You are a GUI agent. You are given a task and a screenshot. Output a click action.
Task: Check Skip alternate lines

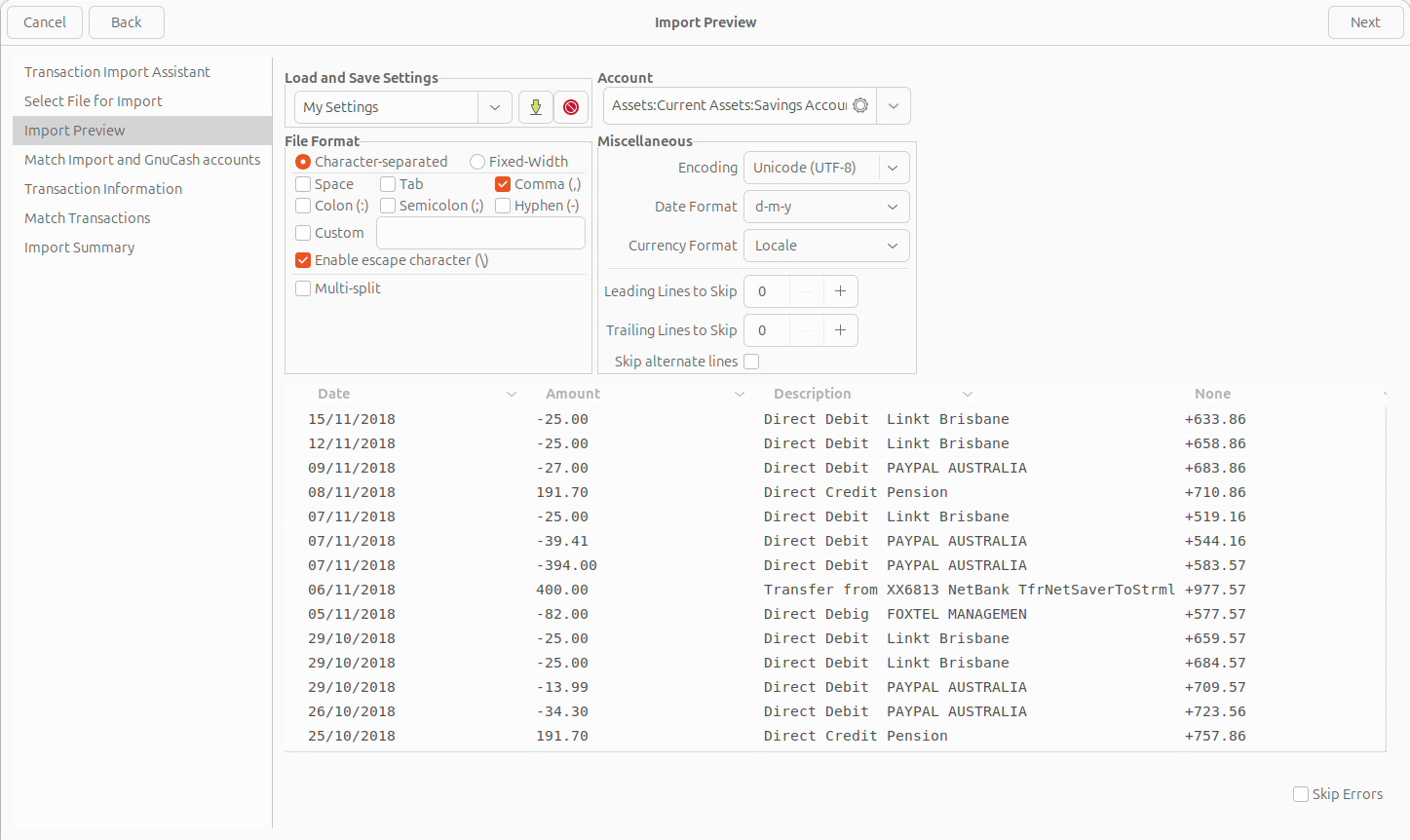pyautogui.click(x=751, y=362)
